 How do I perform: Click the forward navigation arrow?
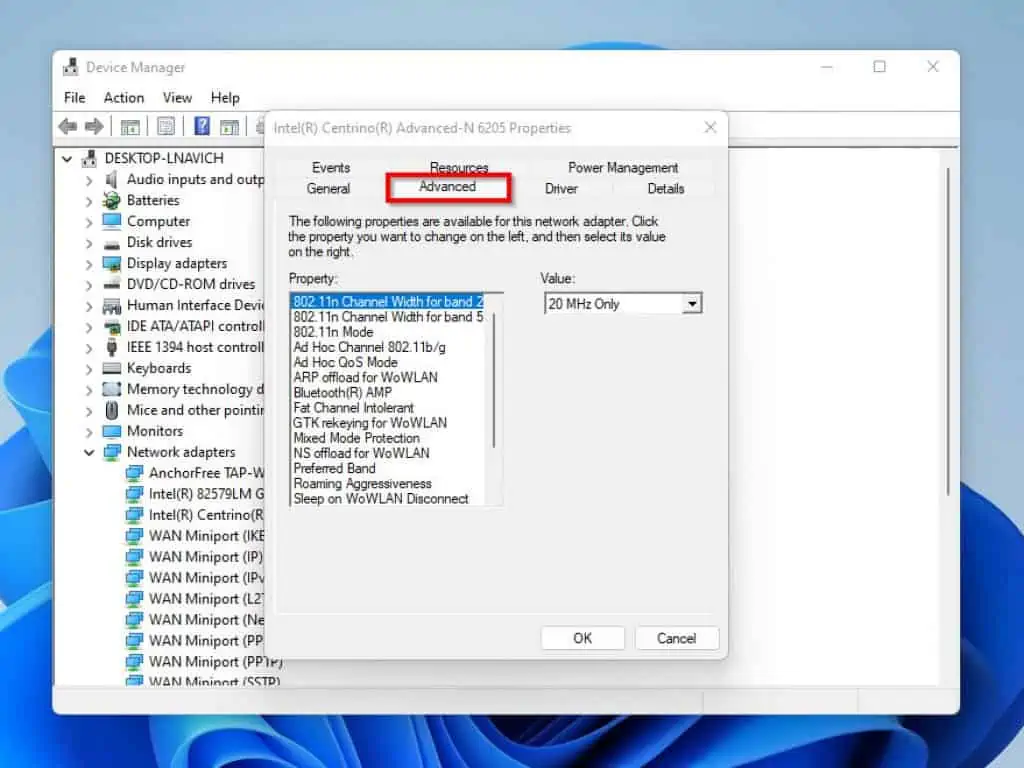94,126
